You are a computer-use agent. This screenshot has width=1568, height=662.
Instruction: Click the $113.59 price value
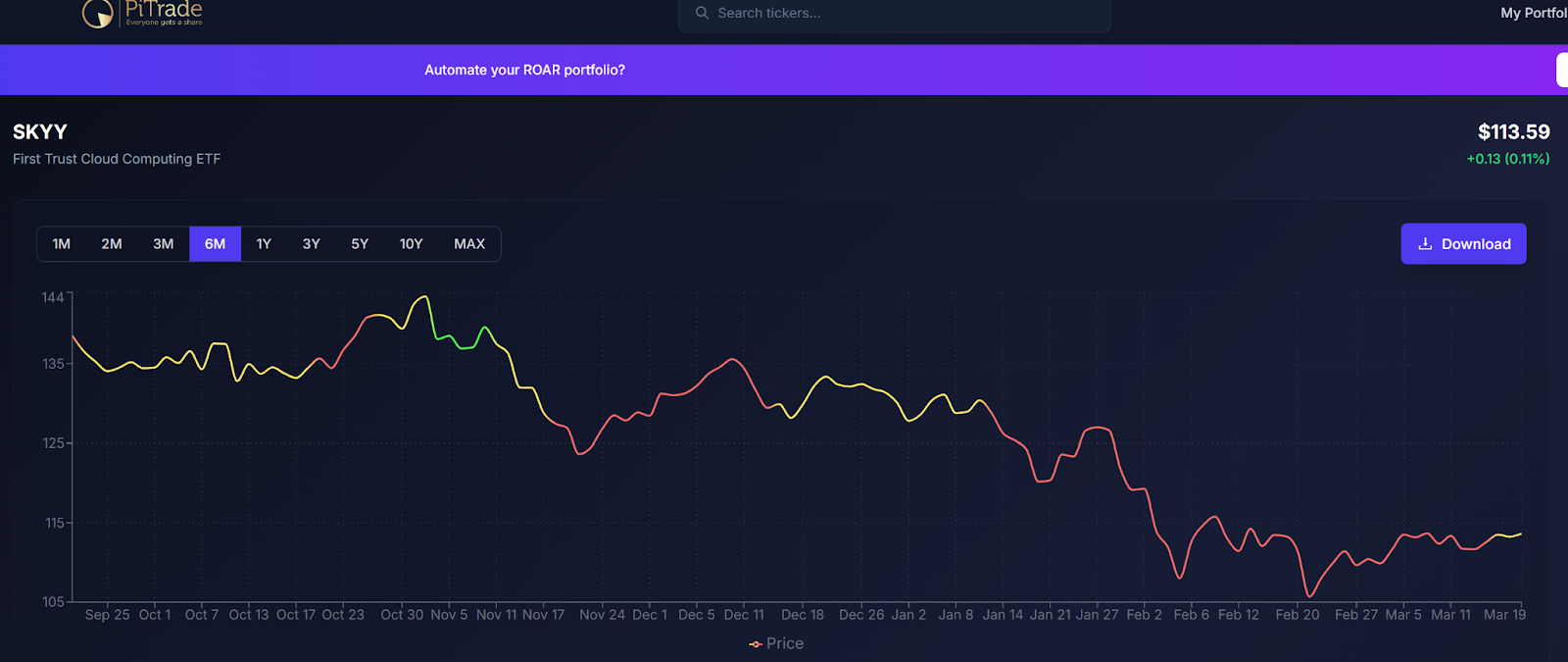[1513, 131]
